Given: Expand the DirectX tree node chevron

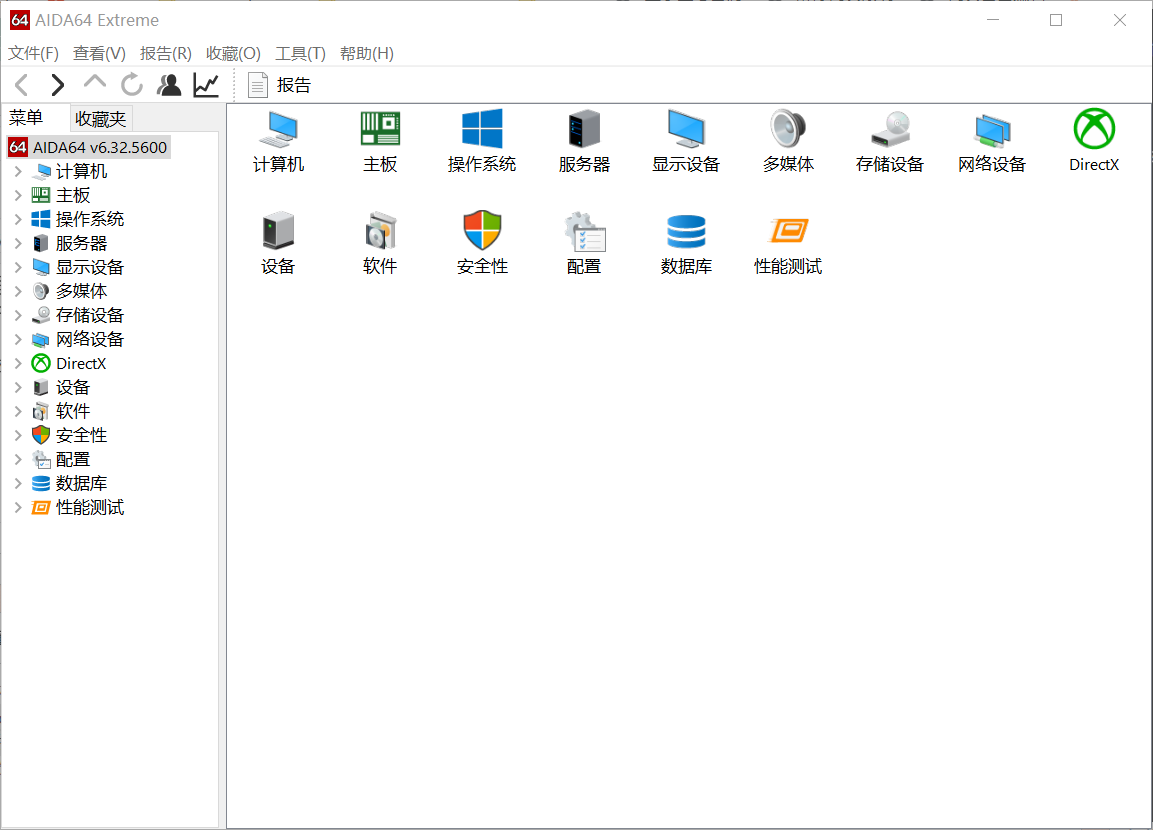Looking at the screenshot, I should [x=18, y=363].
